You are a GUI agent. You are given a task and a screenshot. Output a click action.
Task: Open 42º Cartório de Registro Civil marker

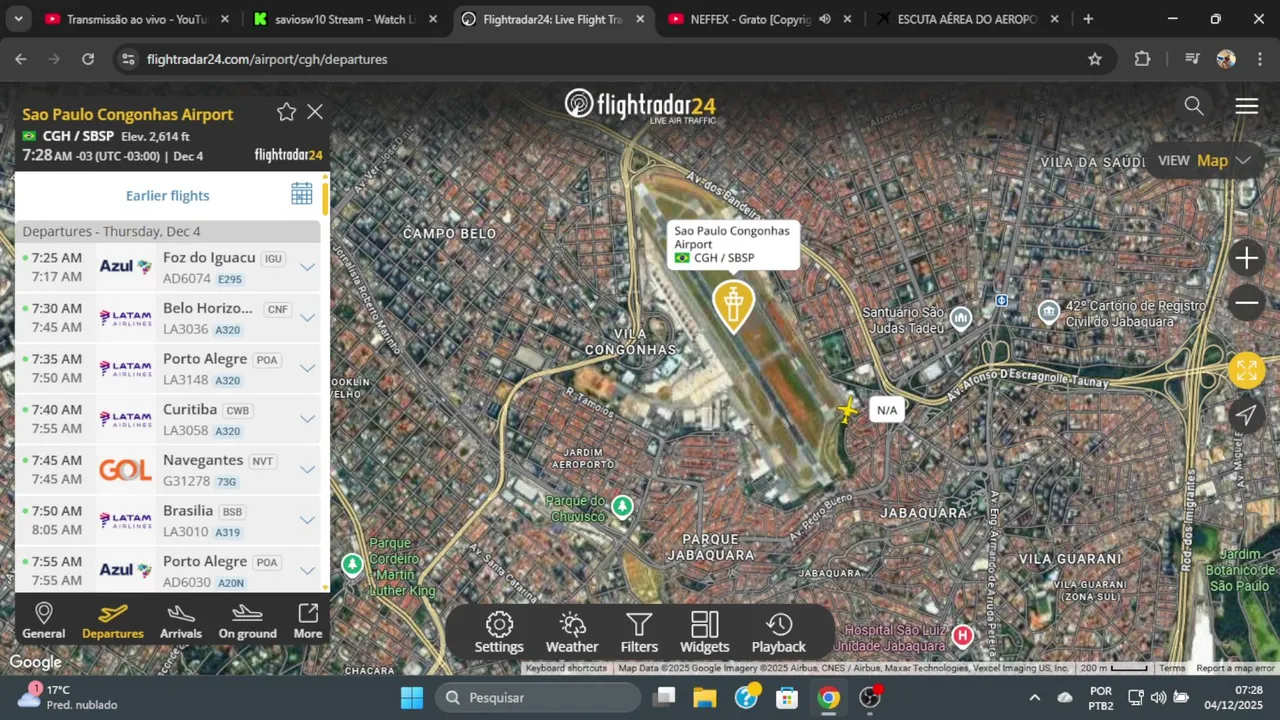(1048, 313)
